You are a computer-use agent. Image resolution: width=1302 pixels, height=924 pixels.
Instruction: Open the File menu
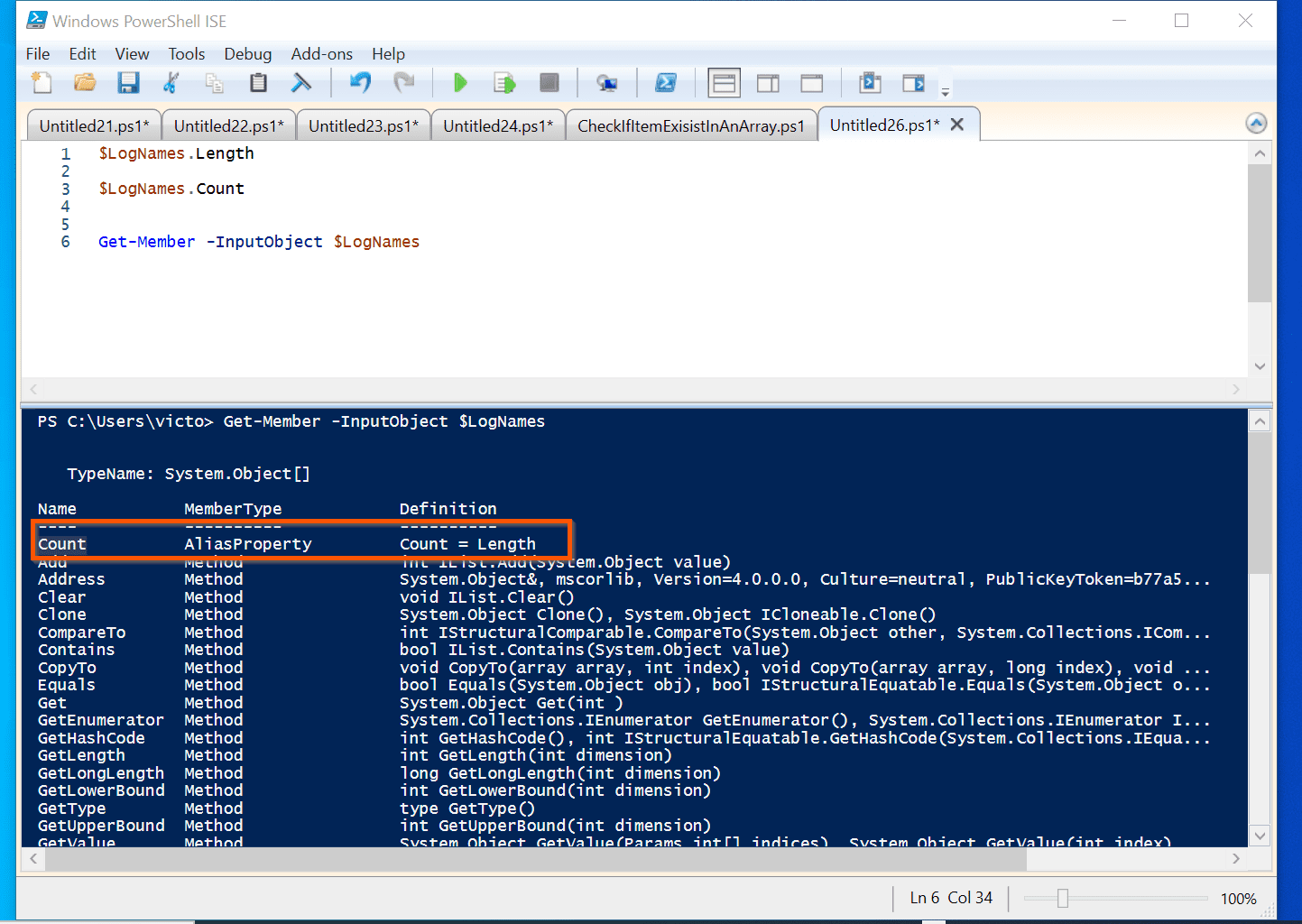(x=38, y=54)
